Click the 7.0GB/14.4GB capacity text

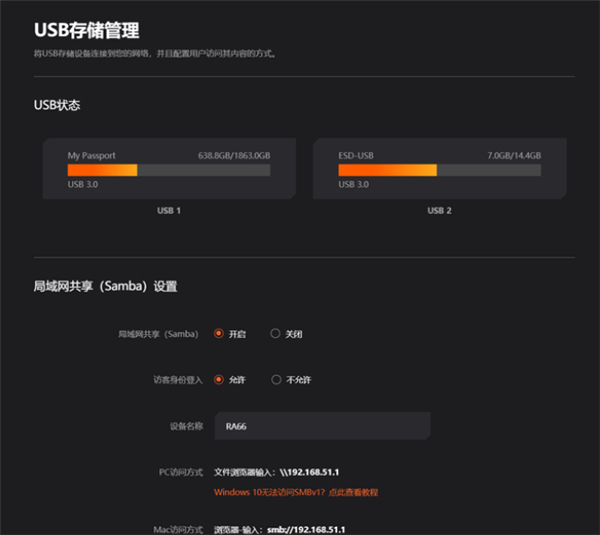[x=514, y=156]
